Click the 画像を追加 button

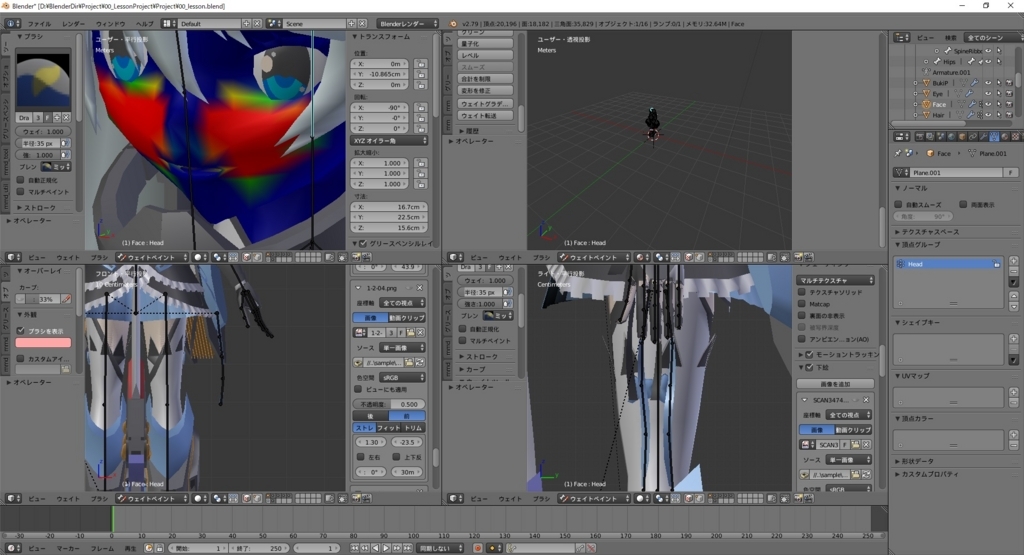click(x=835, y=384)
